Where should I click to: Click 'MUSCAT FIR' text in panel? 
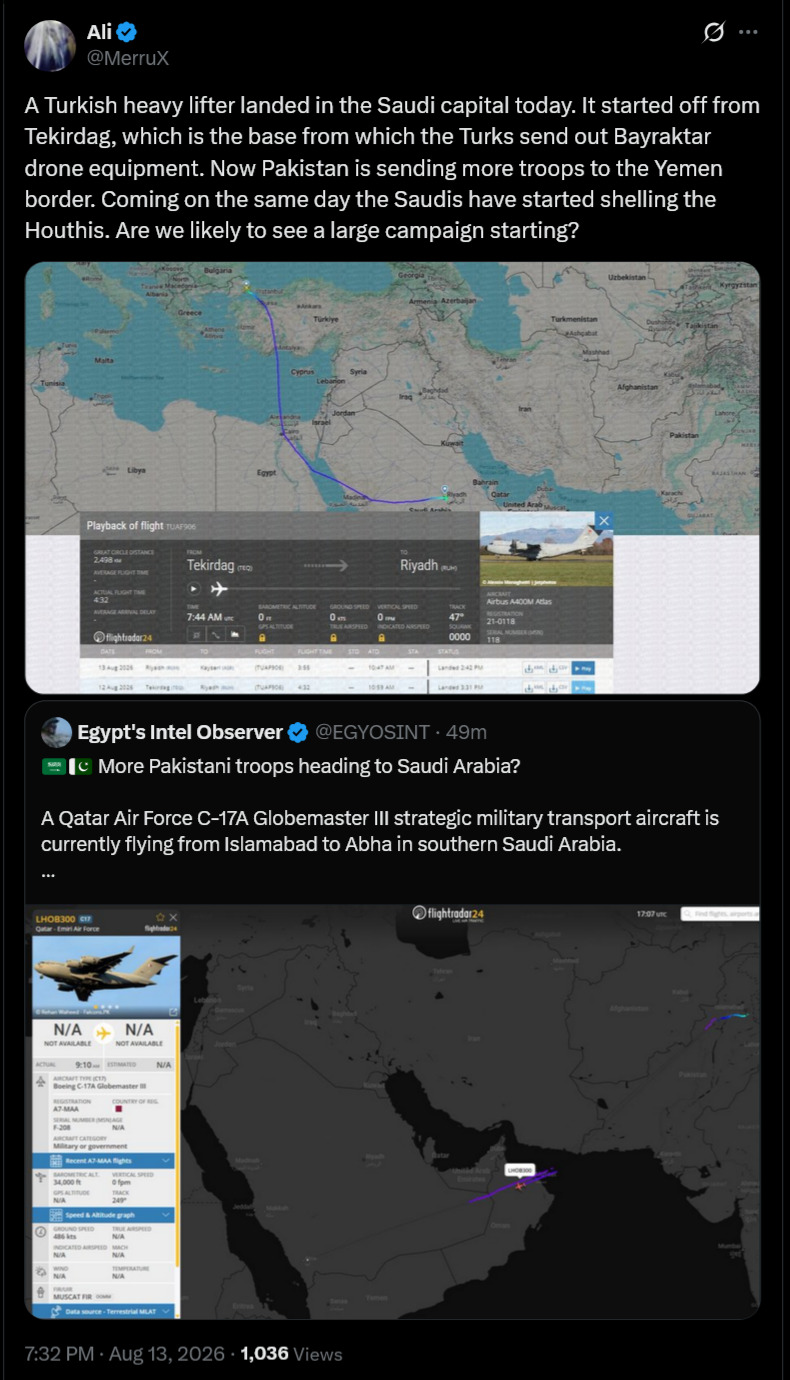tap(72, 1295)
